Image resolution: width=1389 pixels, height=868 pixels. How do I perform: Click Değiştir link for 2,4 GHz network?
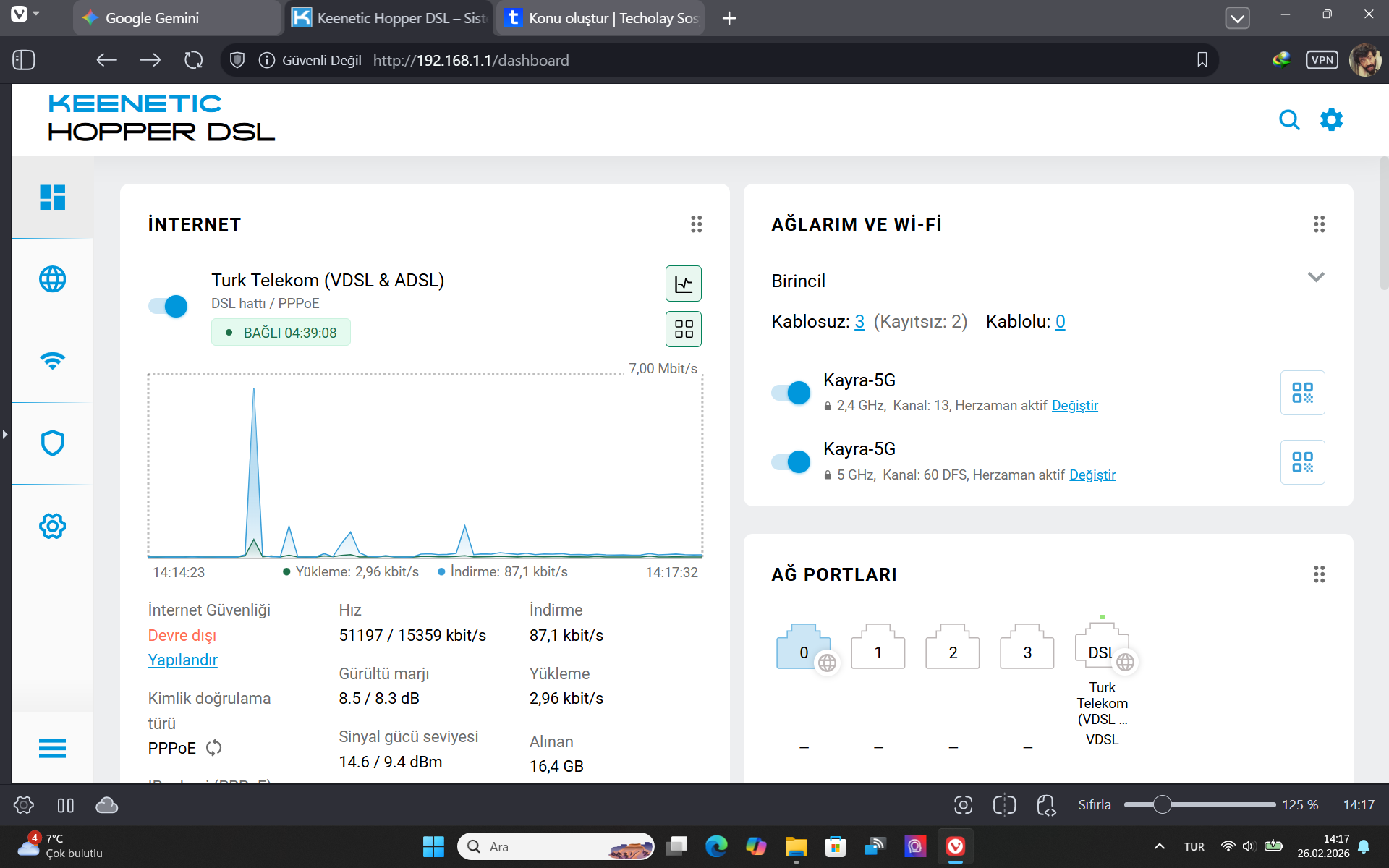[1074, 406]
